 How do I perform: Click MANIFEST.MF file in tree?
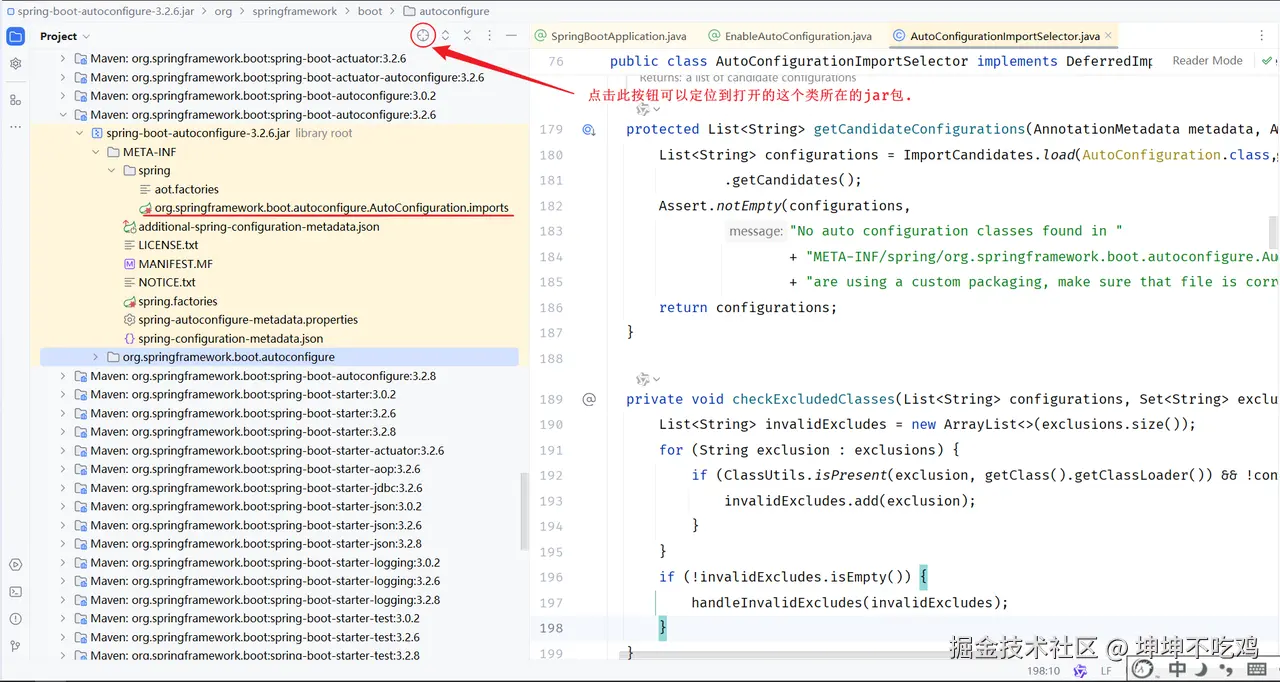(x=175, y=264)
